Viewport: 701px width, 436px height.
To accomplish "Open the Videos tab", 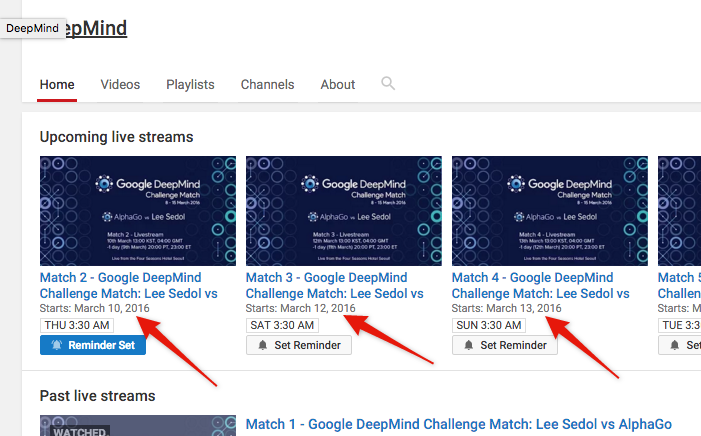I will click(120, 85).
